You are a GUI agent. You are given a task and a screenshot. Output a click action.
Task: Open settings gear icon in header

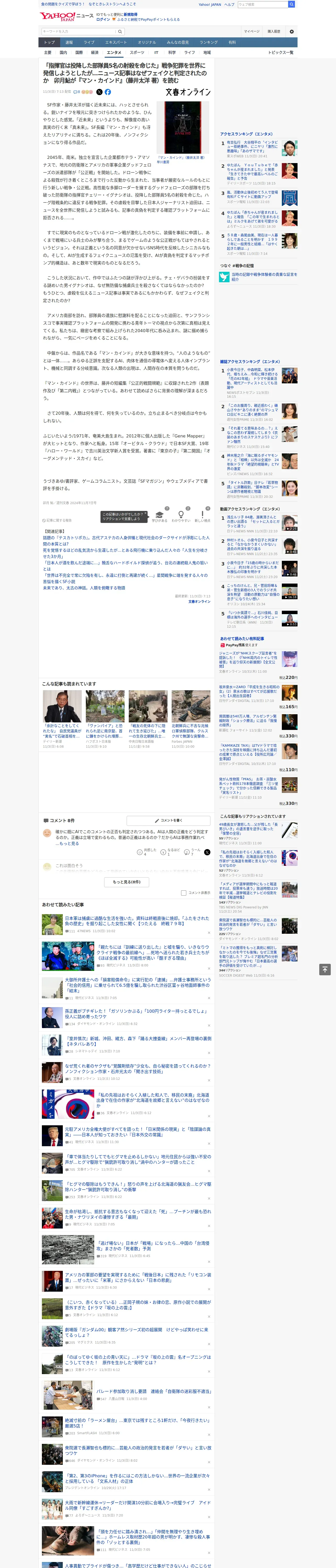292,31
